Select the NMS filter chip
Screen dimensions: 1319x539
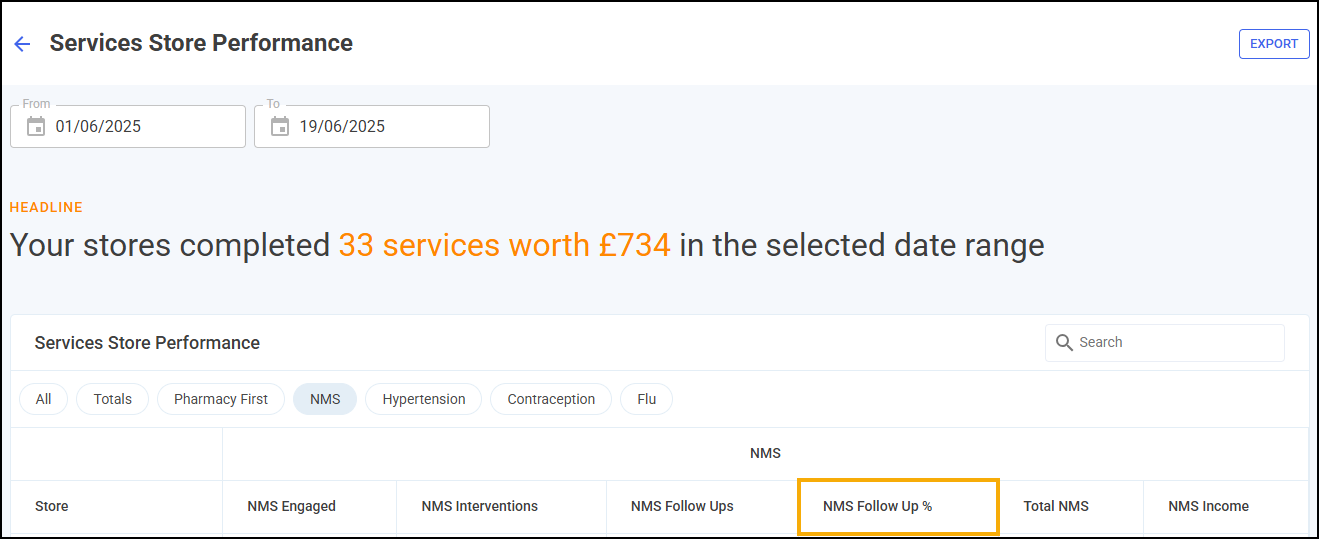pyautogui.click(x=325, y=399)
